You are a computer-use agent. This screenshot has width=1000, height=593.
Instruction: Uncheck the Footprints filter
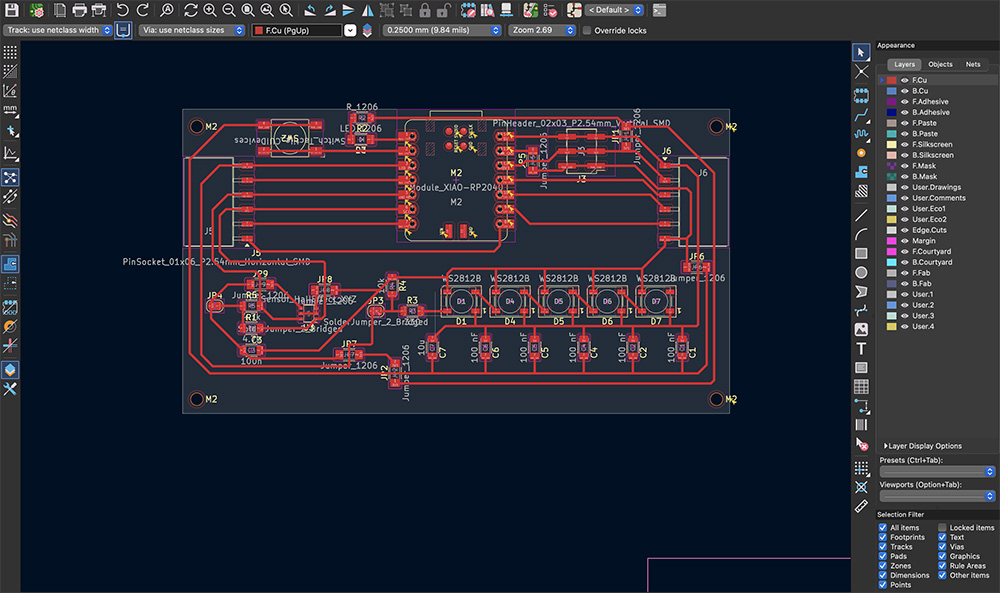tap(883, 537)
